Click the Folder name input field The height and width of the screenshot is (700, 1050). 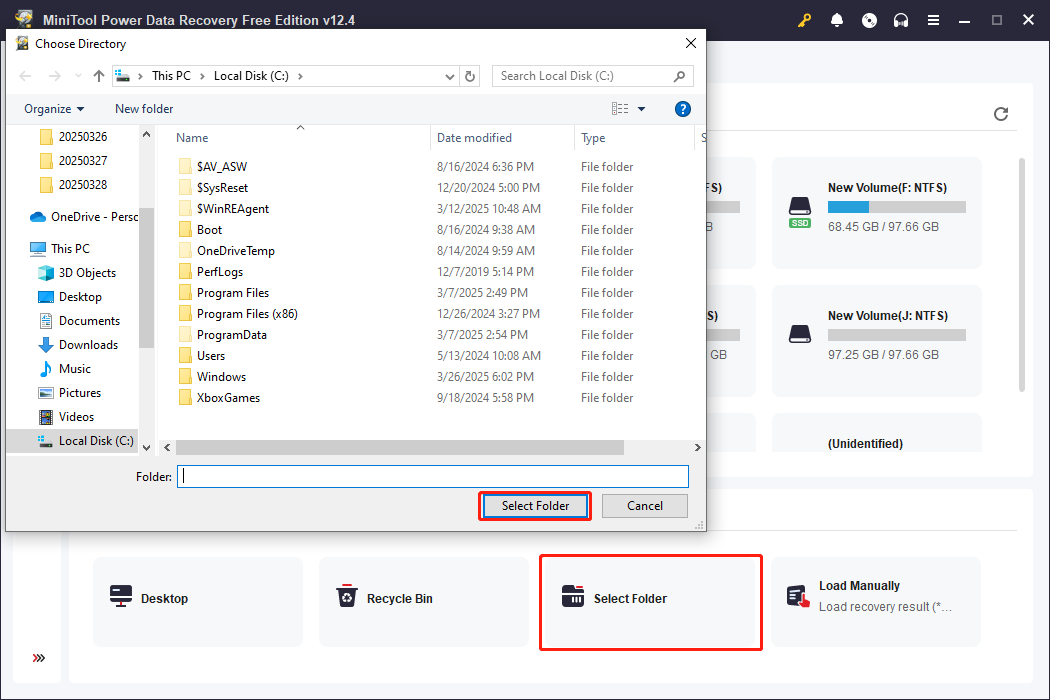pyautogui.click(x=433, y=476)
